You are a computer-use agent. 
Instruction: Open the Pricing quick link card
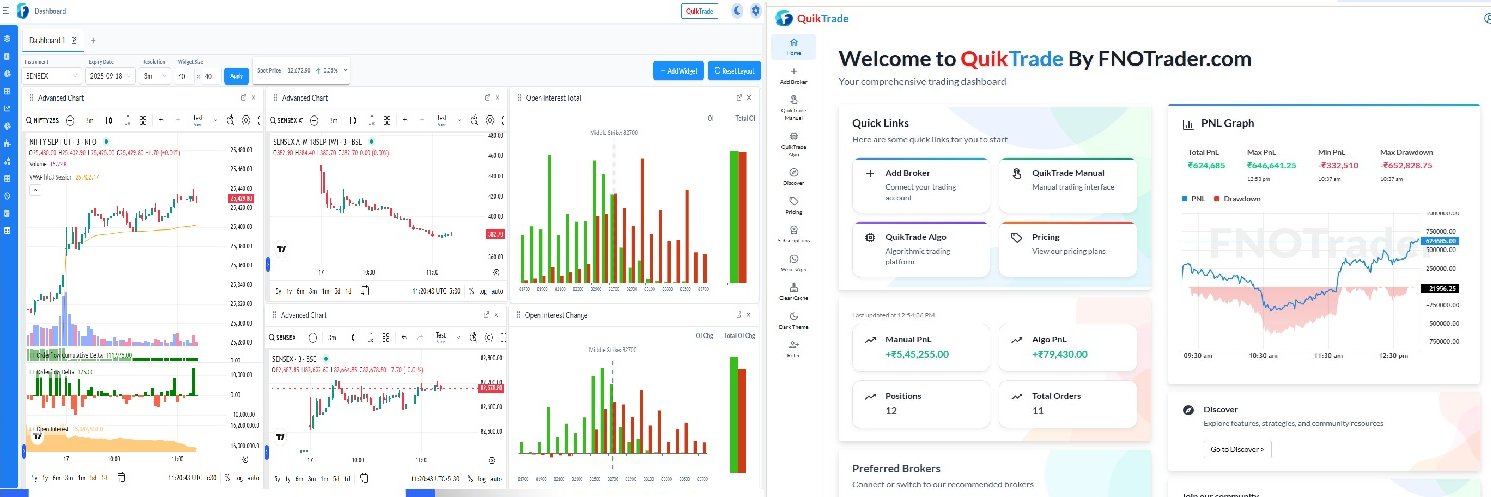(1067, 249)
